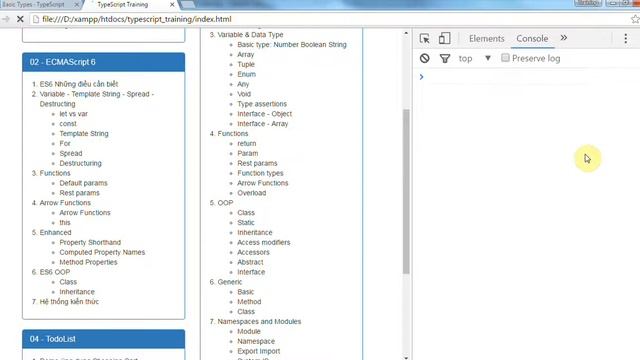Open the 'Enum' lesson link

click(247, 74)
